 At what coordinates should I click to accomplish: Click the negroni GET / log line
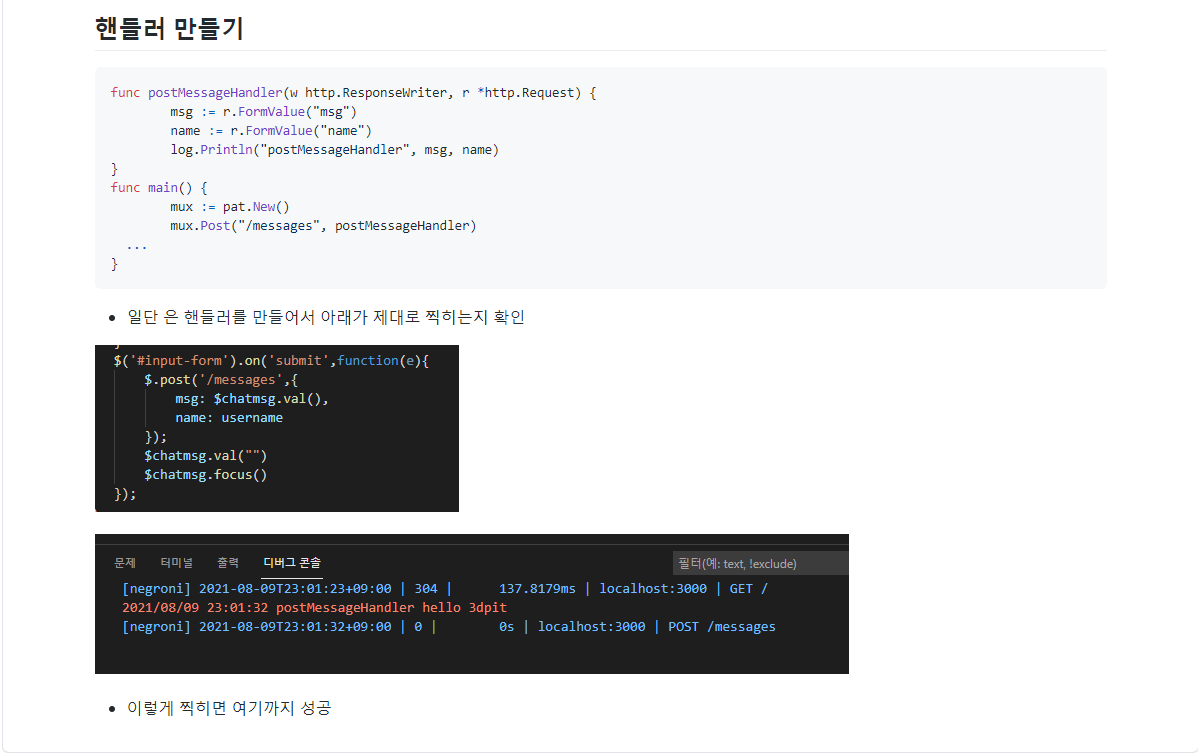click(445, 589)
